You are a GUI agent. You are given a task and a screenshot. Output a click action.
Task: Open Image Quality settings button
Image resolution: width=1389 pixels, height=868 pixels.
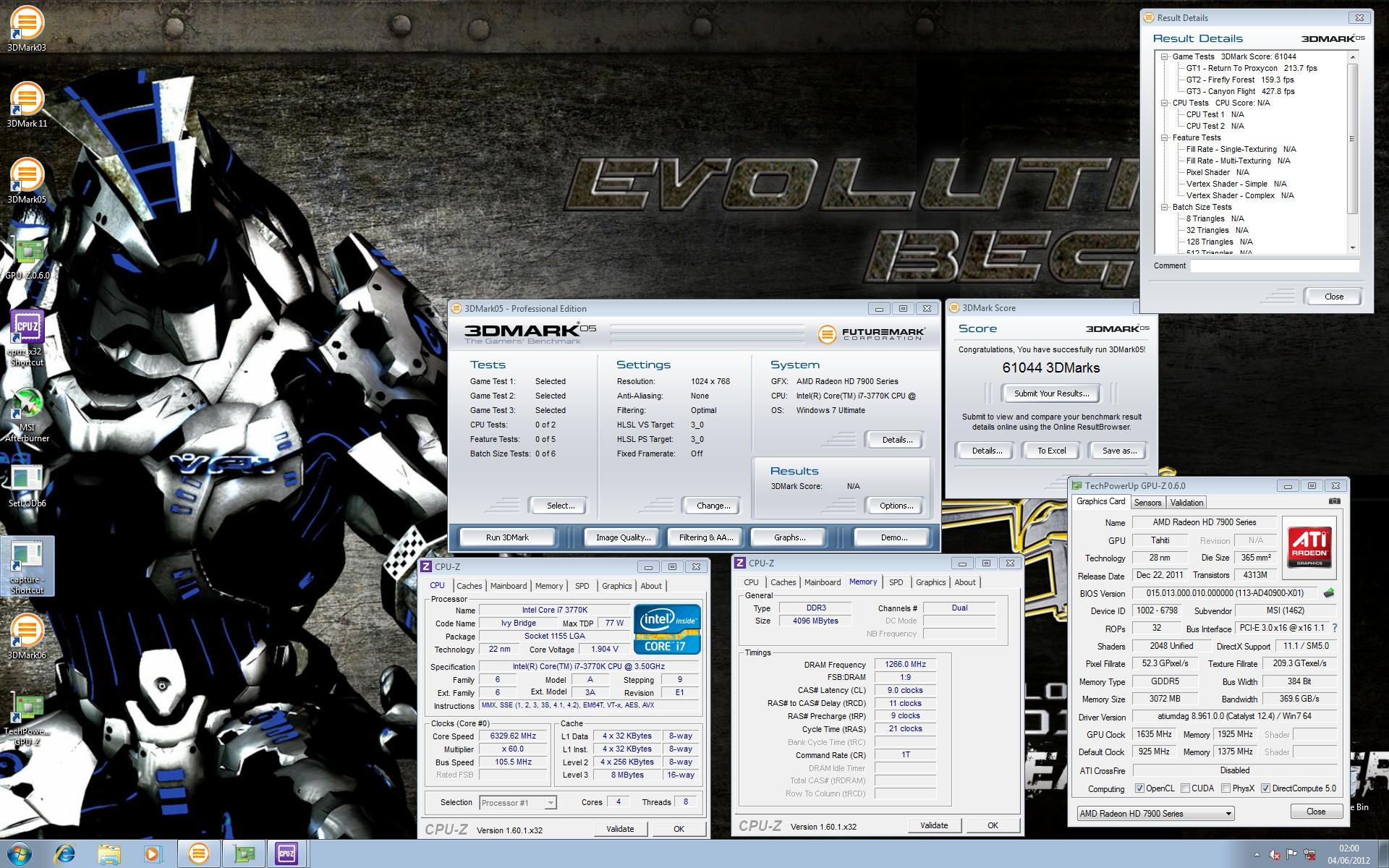click(x=623, y=537)
